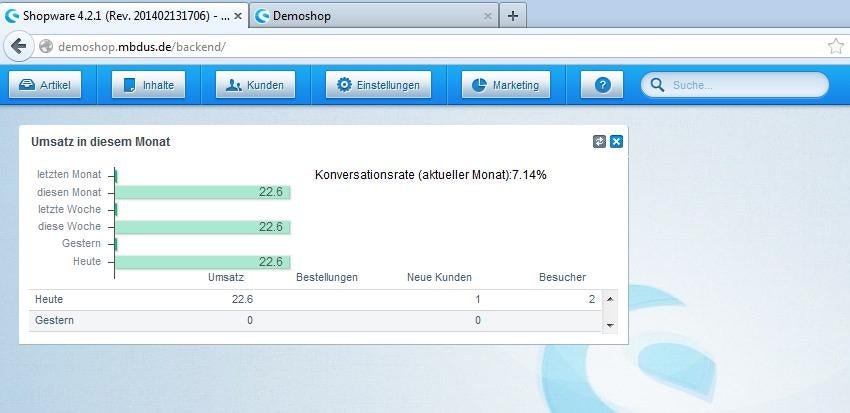Go back with the browser back arrow
Screen dimensions: 850x413
pyautogui.click(x=18, y=47)
